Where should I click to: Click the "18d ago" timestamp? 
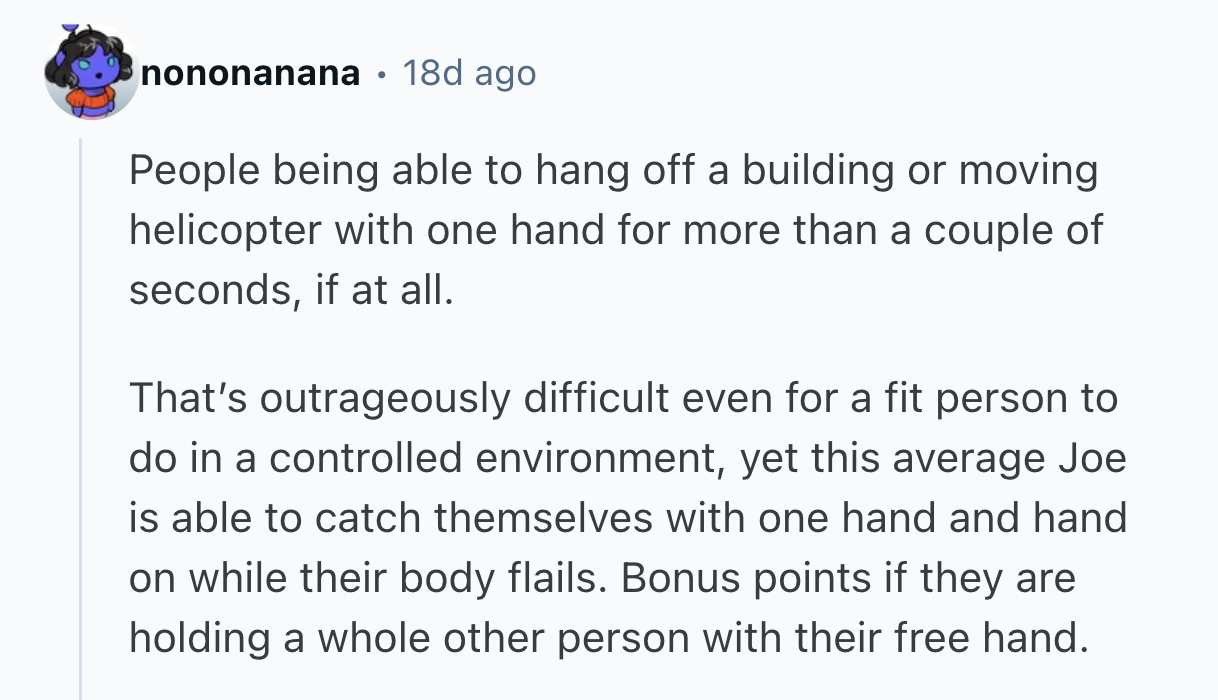point(468,73)
